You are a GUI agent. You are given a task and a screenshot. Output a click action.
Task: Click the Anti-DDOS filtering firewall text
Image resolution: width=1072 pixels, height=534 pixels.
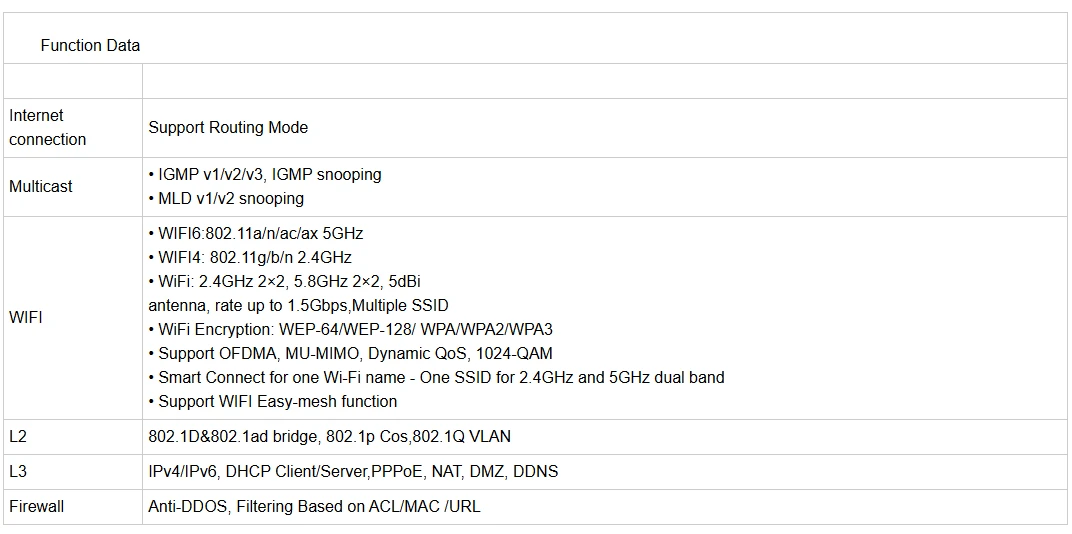[314, 507]
